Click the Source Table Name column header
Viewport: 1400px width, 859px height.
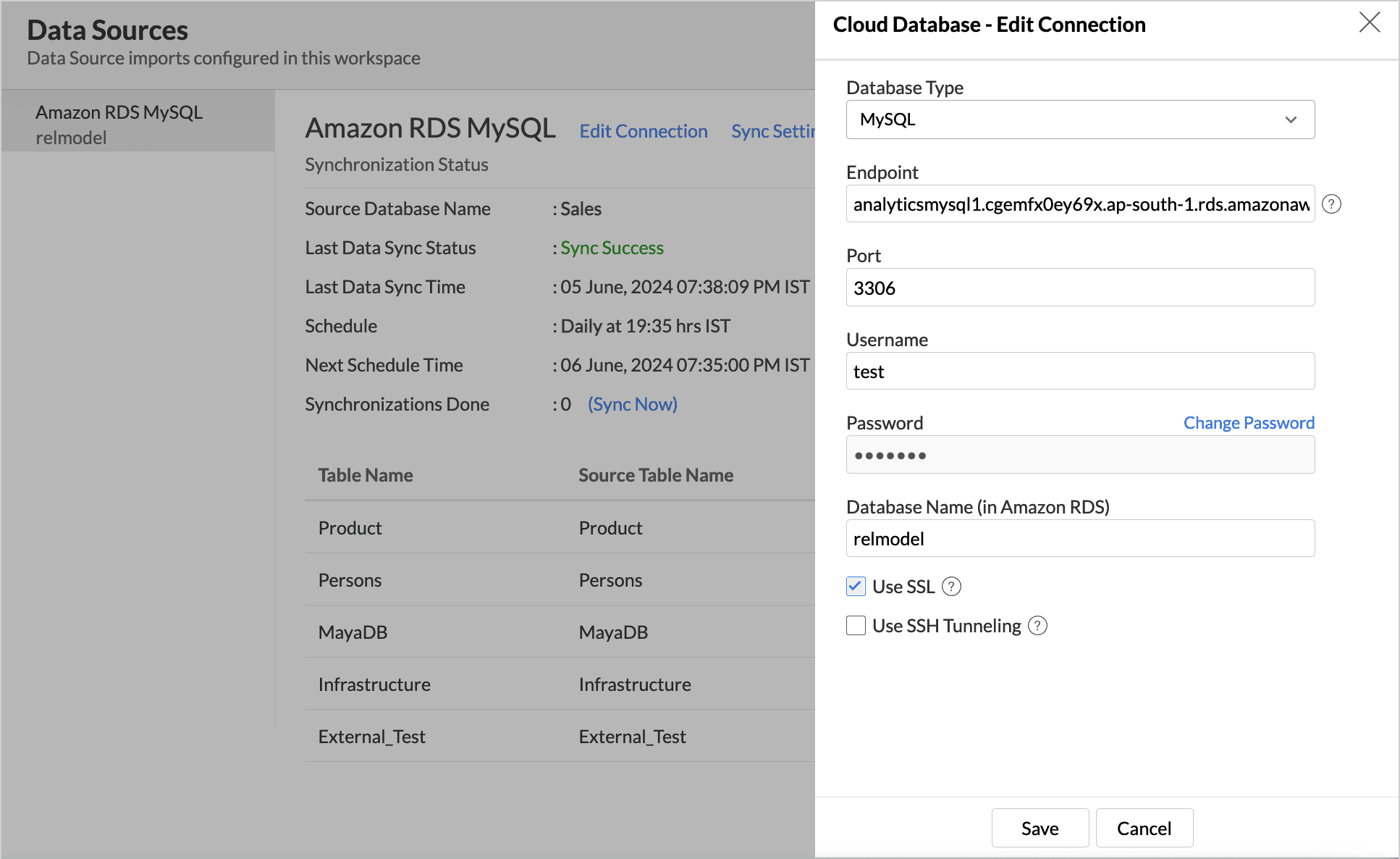pos(656,475)
